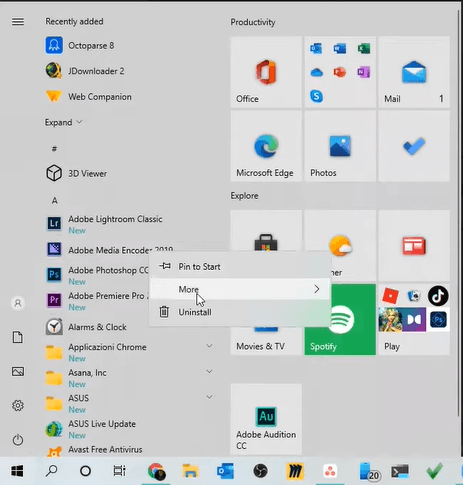Viewport: 463px width, 485px height.
Task: Open Octoparse 8 from Recently added
Action: pyautogui.click(x=80, y=45)
